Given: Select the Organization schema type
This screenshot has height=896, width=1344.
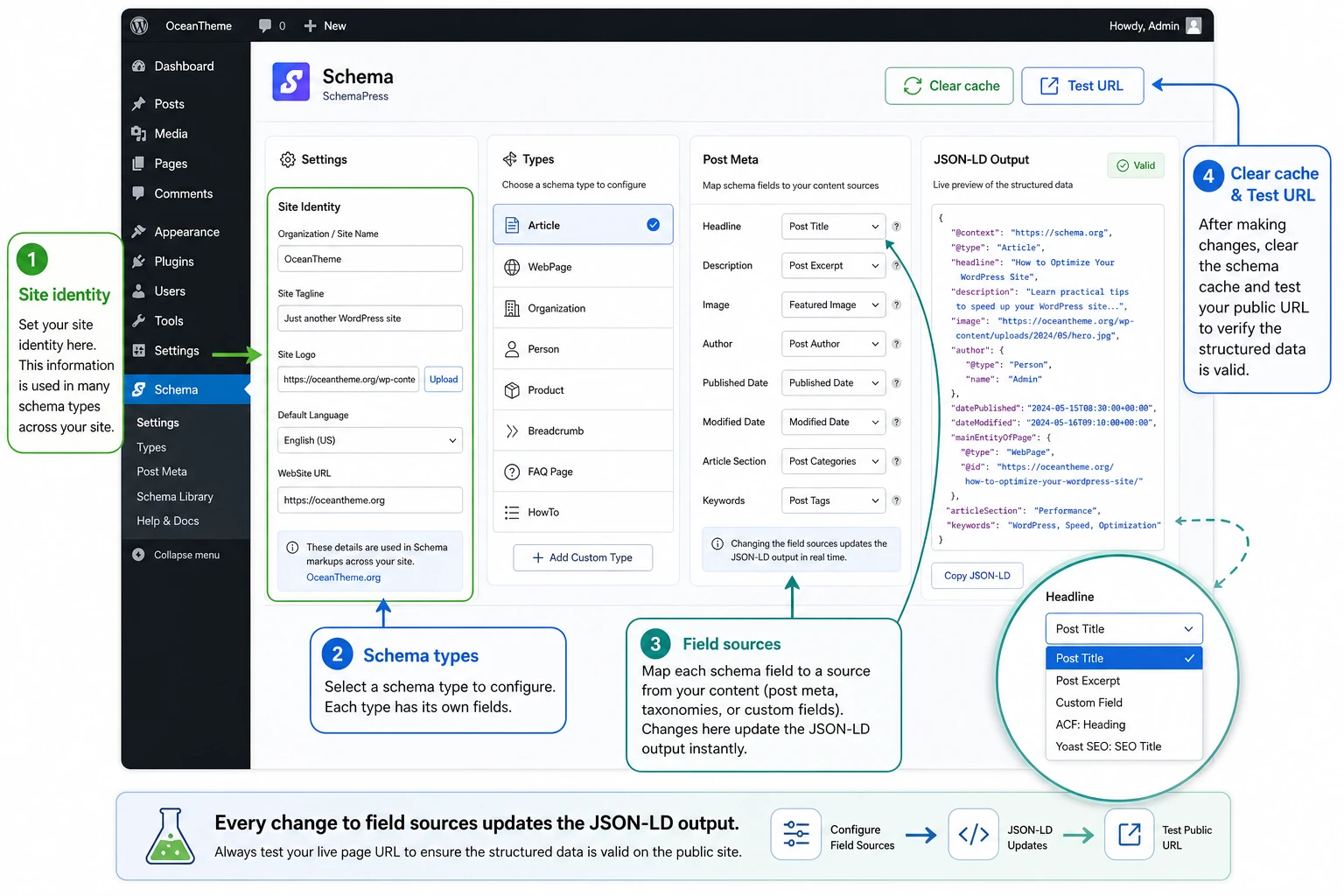Looking at the screenshot, I should (x=583, y=308).
